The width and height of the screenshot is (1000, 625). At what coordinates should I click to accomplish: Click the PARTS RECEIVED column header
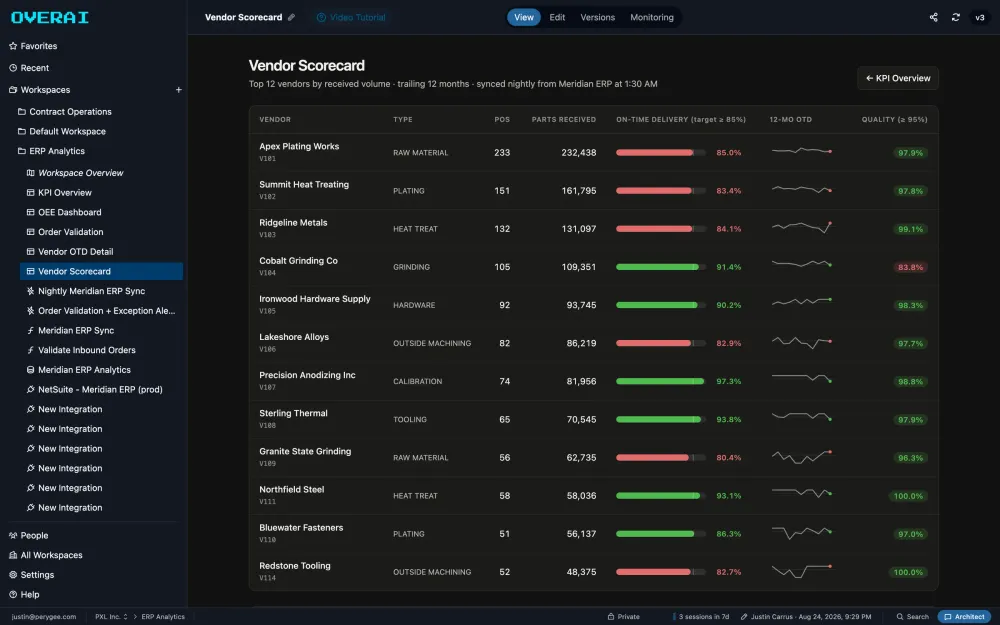(x=564, y=120)
